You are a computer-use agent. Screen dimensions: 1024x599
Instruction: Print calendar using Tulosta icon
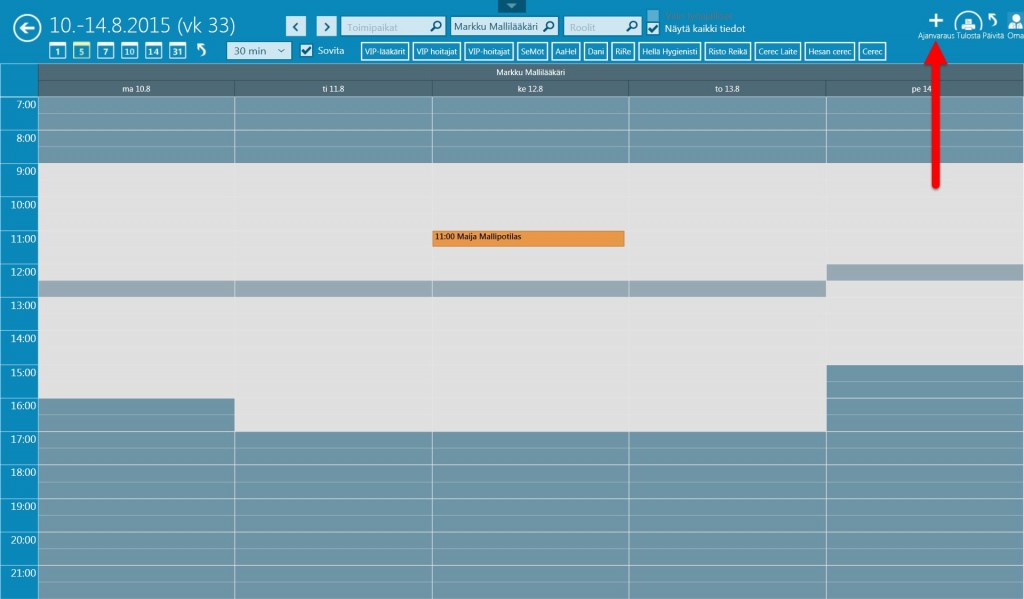pos(968,22)
